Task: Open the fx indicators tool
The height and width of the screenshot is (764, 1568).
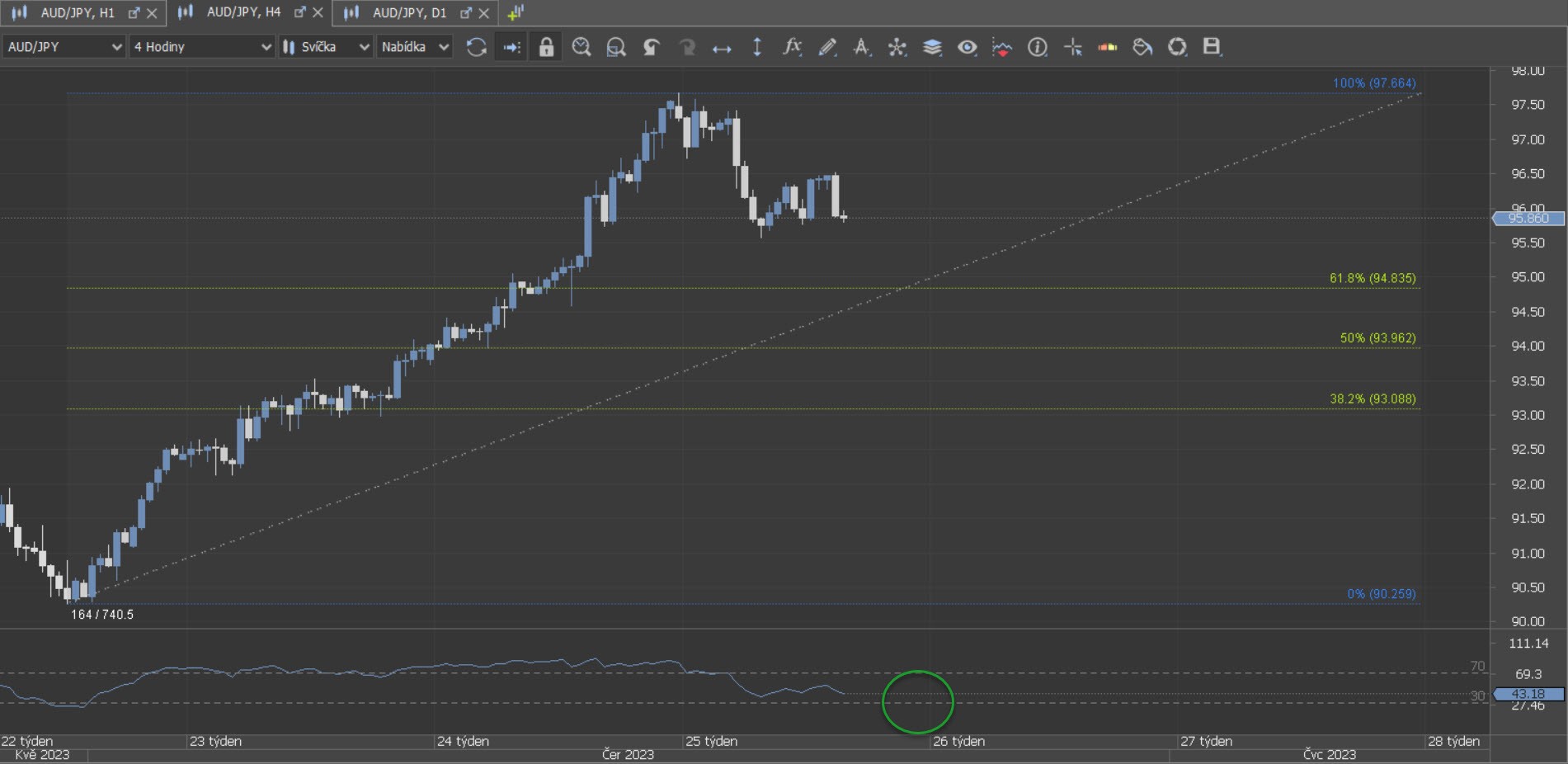Action: click(792, 47)
